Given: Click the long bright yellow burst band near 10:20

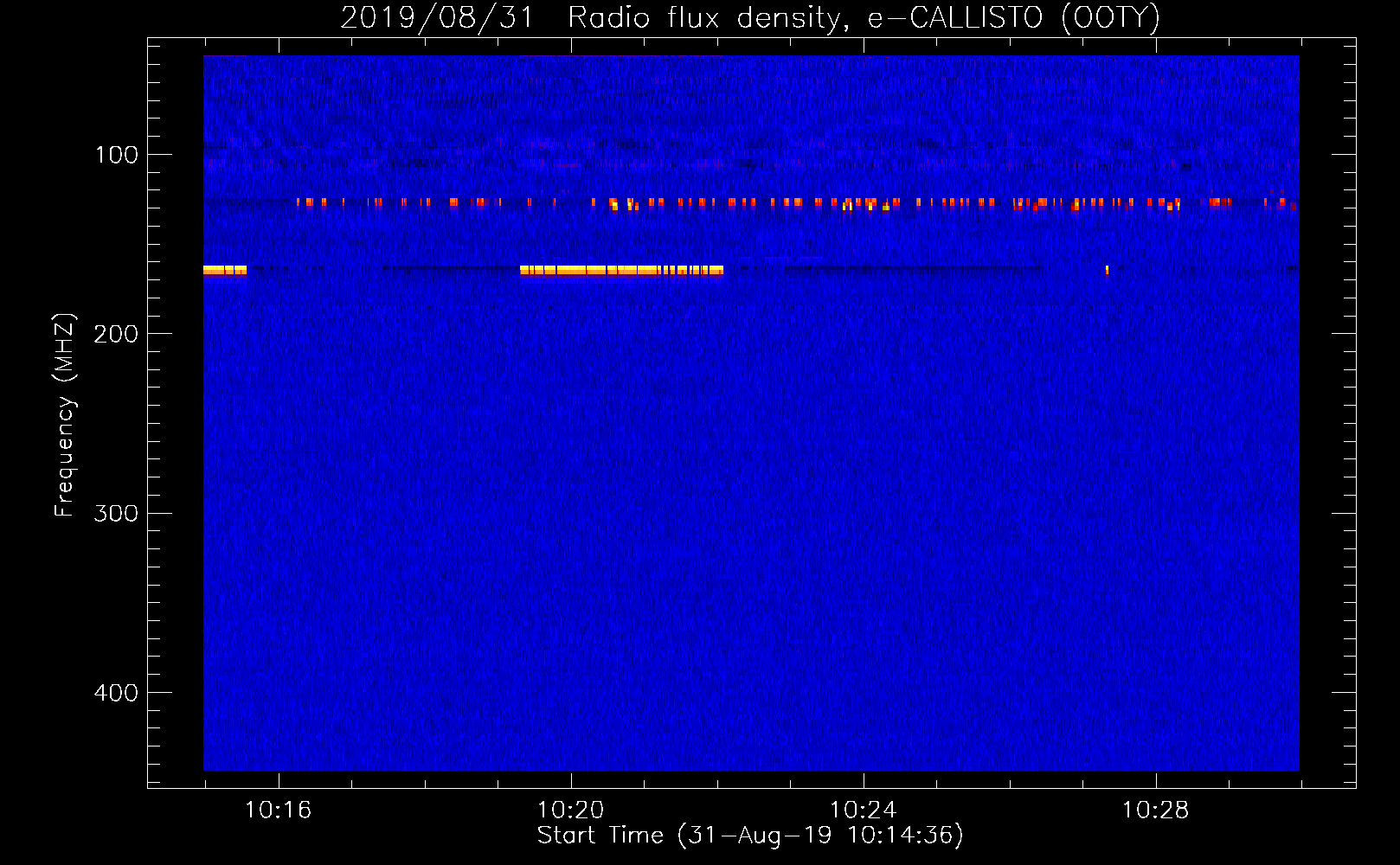Looking at the screenshot, I should 621,271.
